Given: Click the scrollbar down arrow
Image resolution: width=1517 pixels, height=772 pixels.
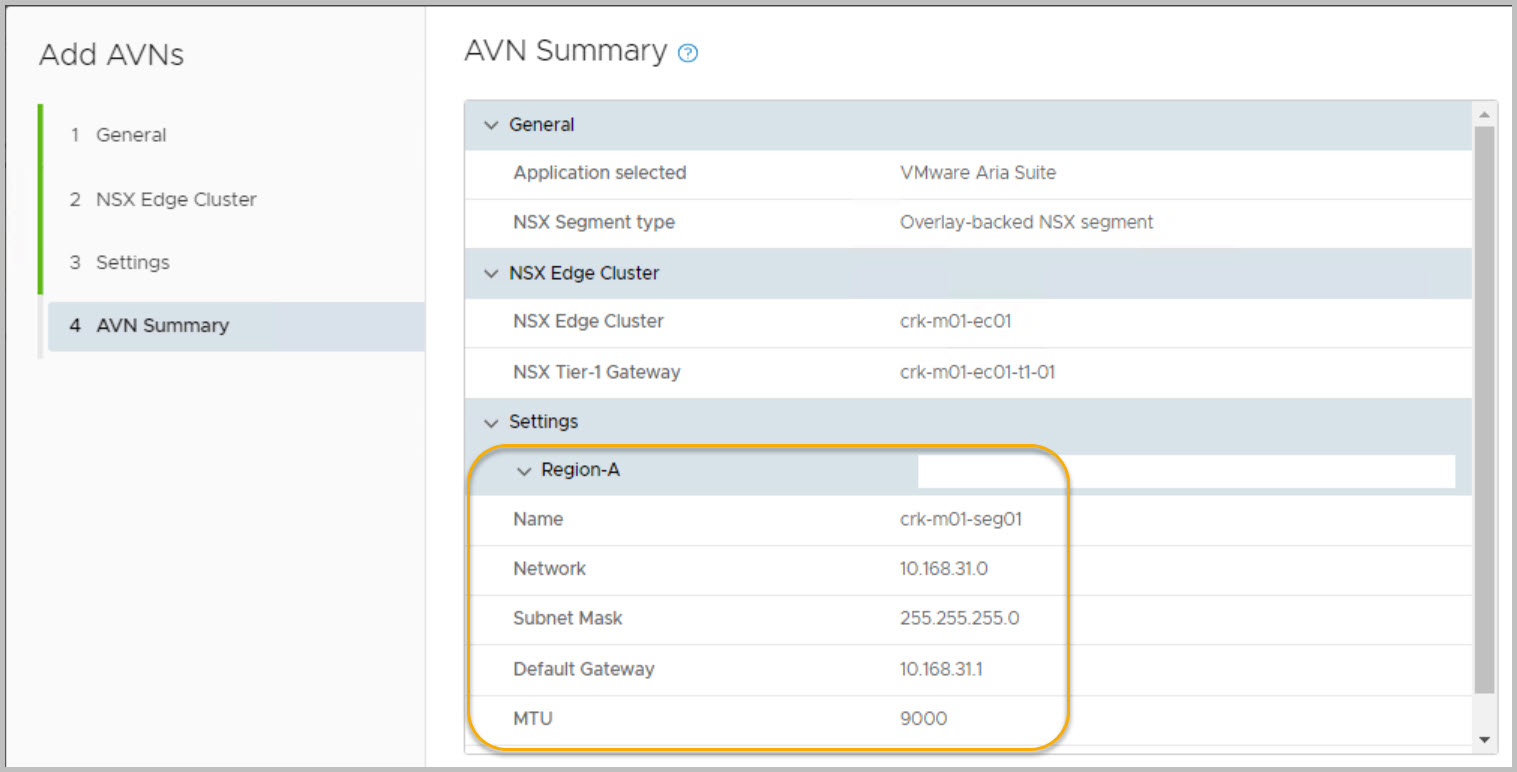Looking at the screenshot, I should [x=1484, y=739].
